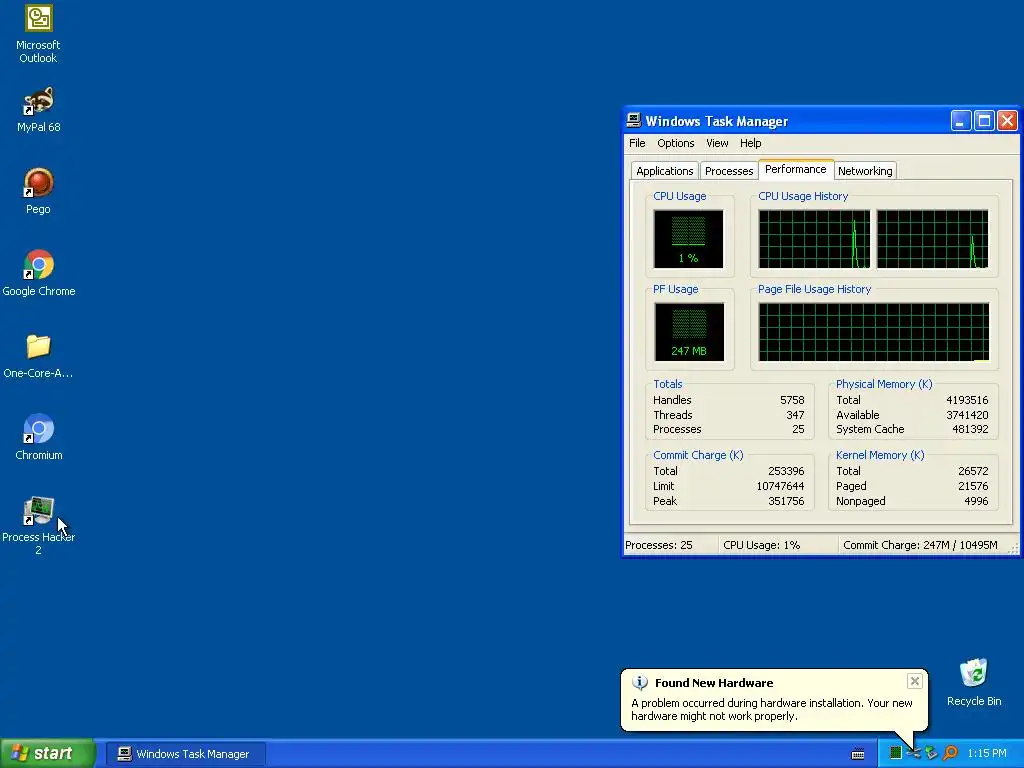This screenshot has height=768, width=1024.
Task: Click the green CPU meter tray icon
Action: 896,753
